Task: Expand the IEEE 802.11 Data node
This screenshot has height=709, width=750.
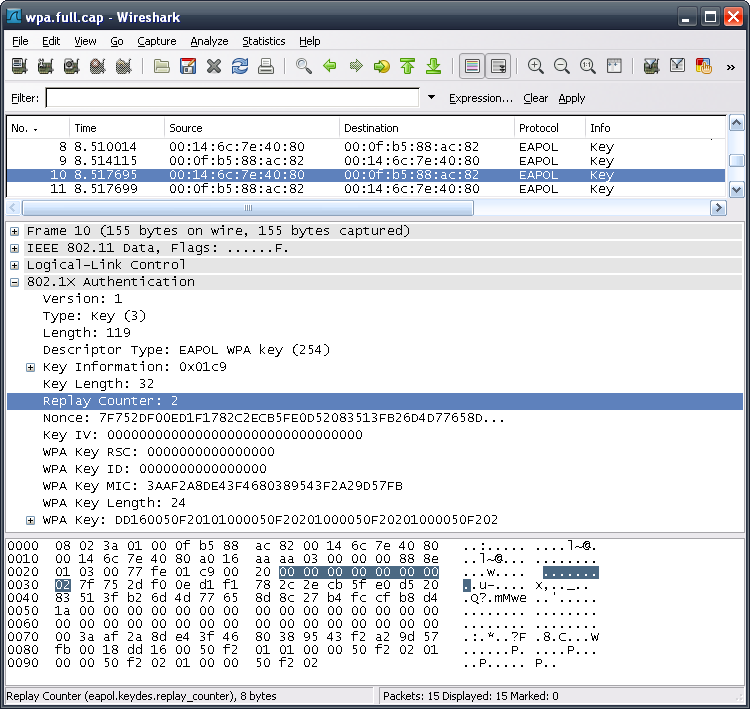Action: (x=15, y=248)
